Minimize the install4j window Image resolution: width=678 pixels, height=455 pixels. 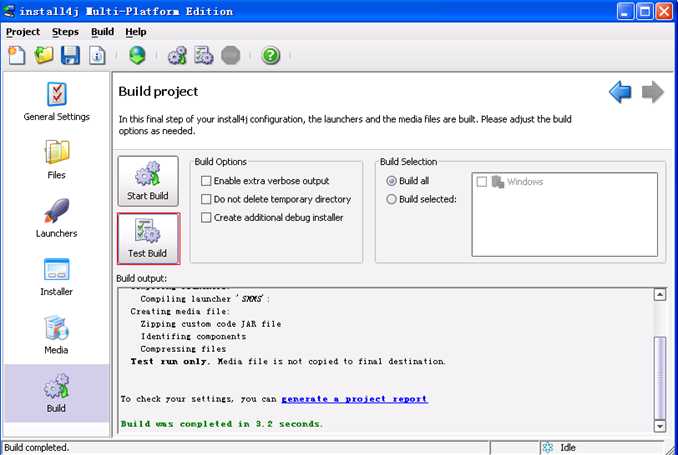pyautogui.click(x=625, y=11)
